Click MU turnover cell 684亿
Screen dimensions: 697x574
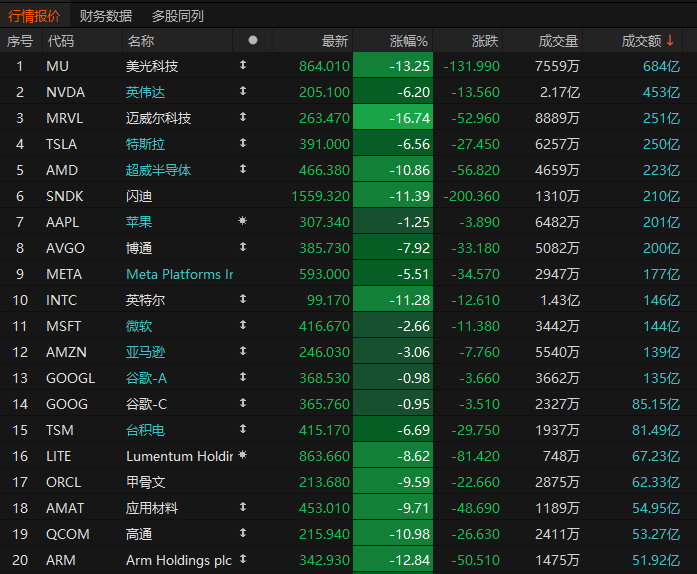[x=661, y=66]
